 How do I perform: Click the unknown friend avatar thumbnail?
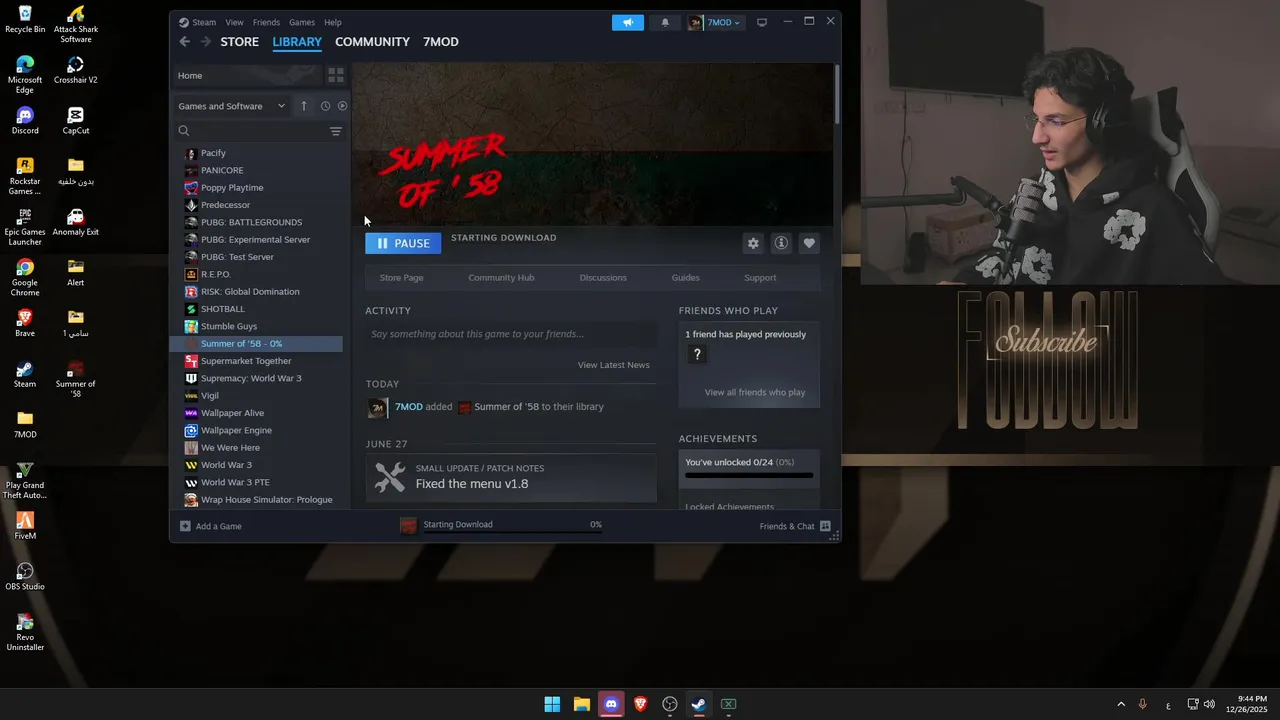point(697,354)
